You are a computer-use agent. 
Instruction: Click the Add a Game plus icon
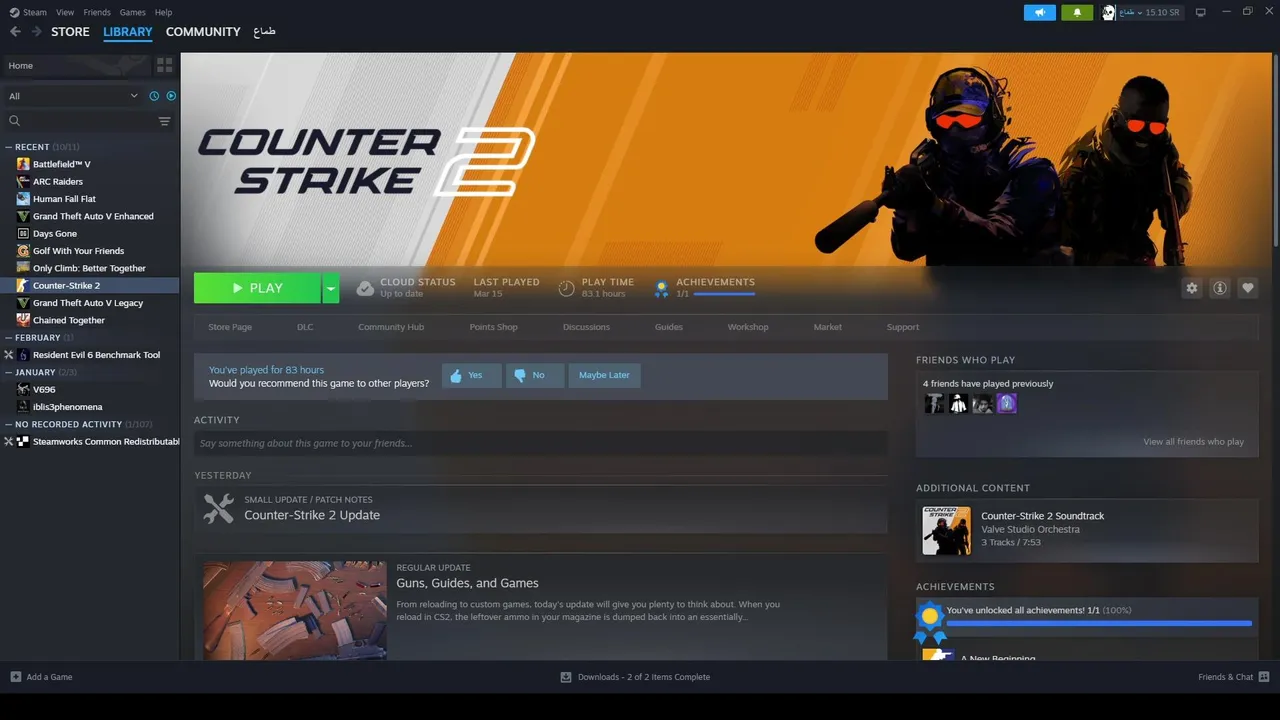tap(15, 677)
